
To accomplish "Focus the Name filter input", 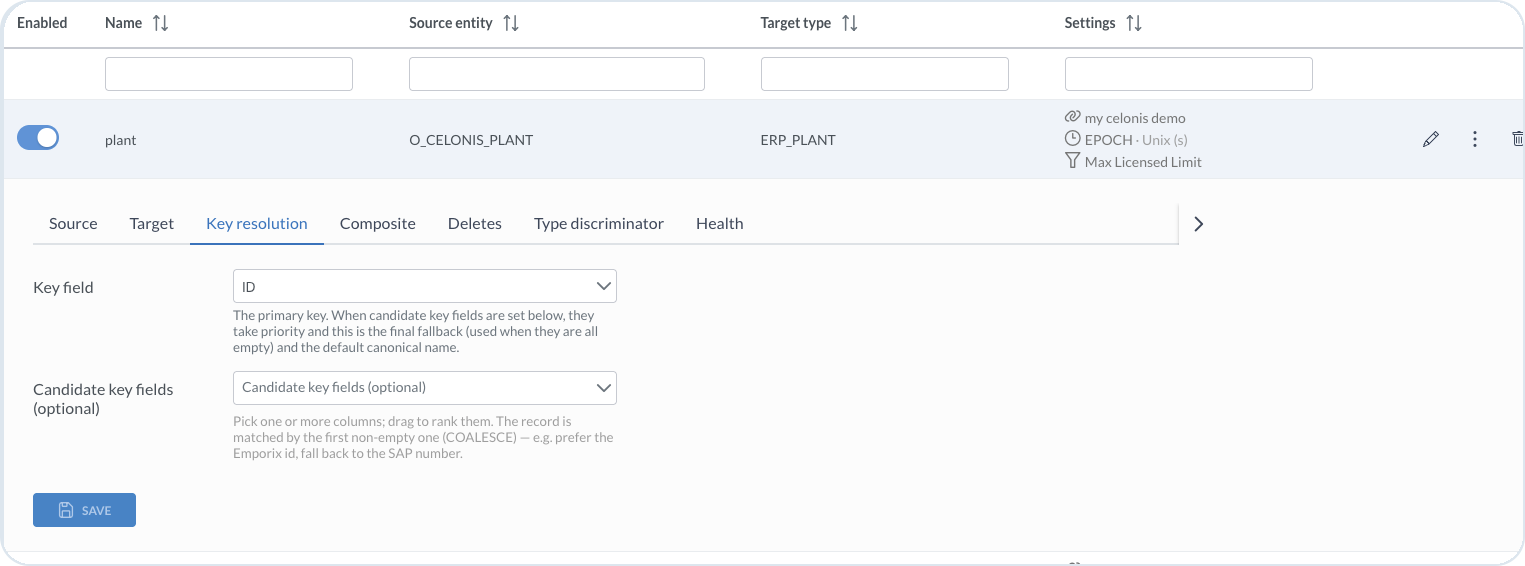I will click(229, 74).
